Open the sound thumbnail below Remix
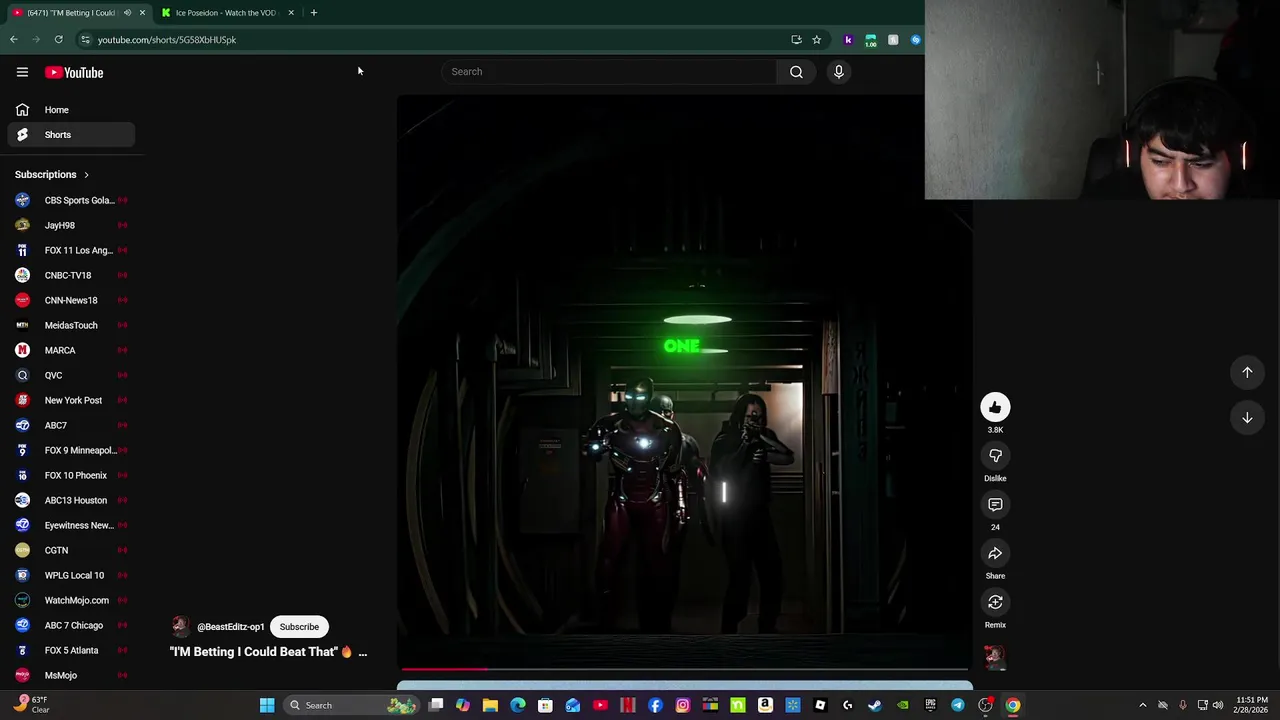1280x720 pixels. pyautogui.click(x=994, y=656)
